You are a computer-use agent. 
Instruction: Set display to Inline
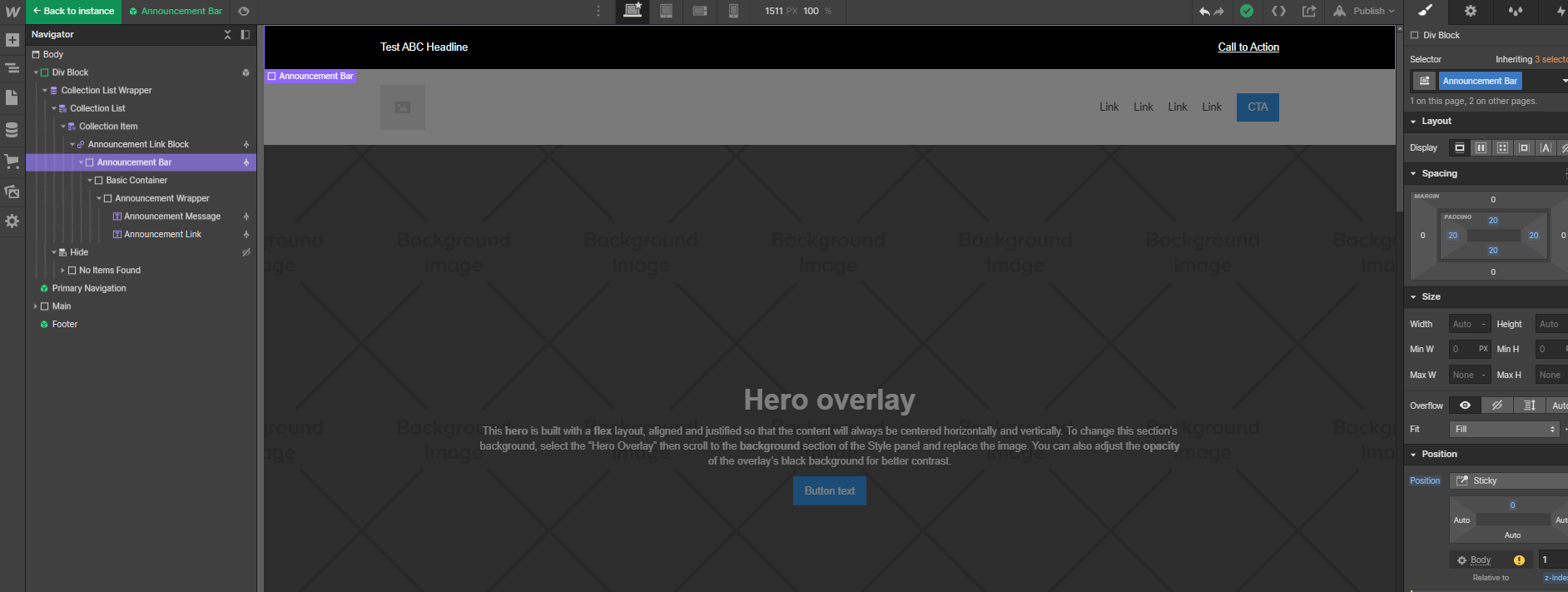pyautogui.click(x=1546, y=147)
